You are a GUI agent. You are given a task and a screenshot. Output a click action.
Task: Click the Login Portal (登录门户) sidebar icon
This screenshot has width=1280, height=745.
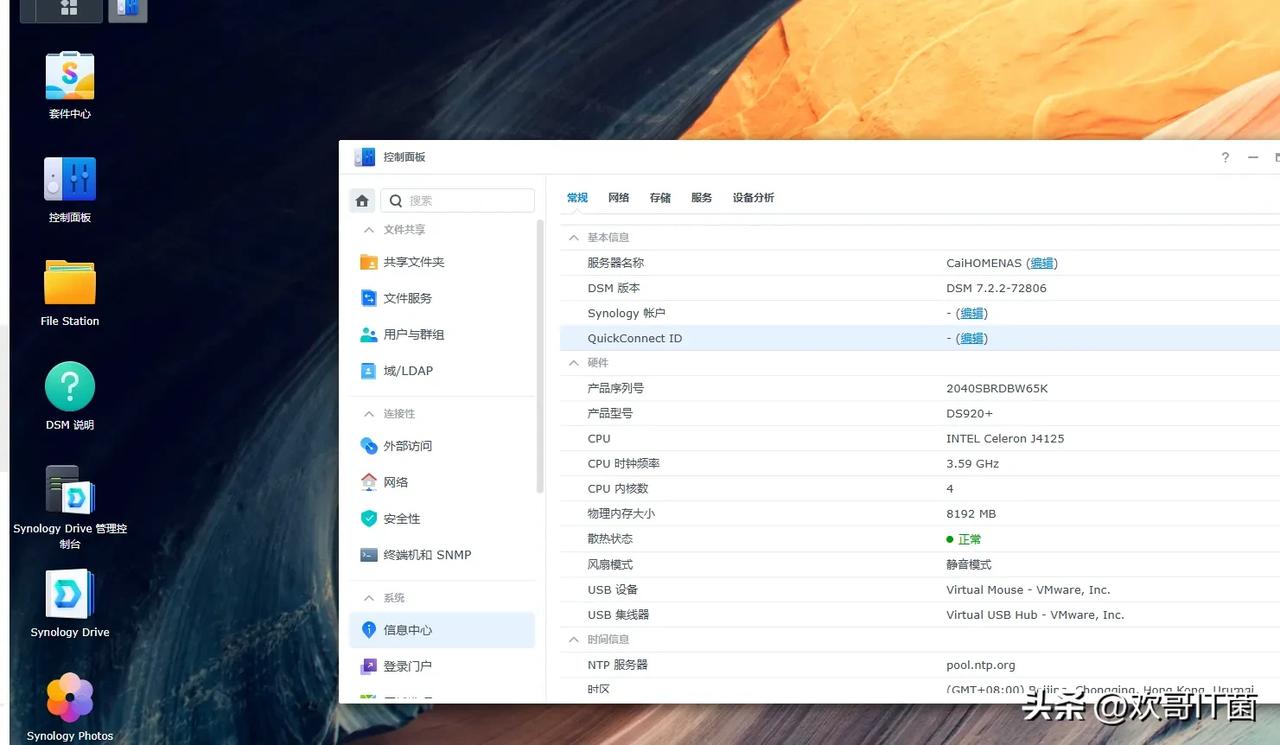(x=369, y=666)
